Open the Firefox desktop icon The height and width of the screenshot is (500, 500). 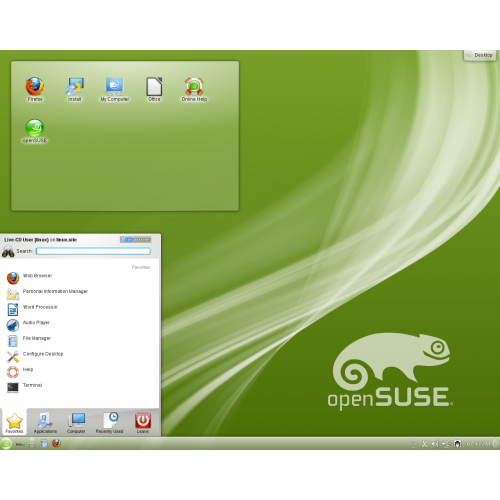click(x=35, y=89)
